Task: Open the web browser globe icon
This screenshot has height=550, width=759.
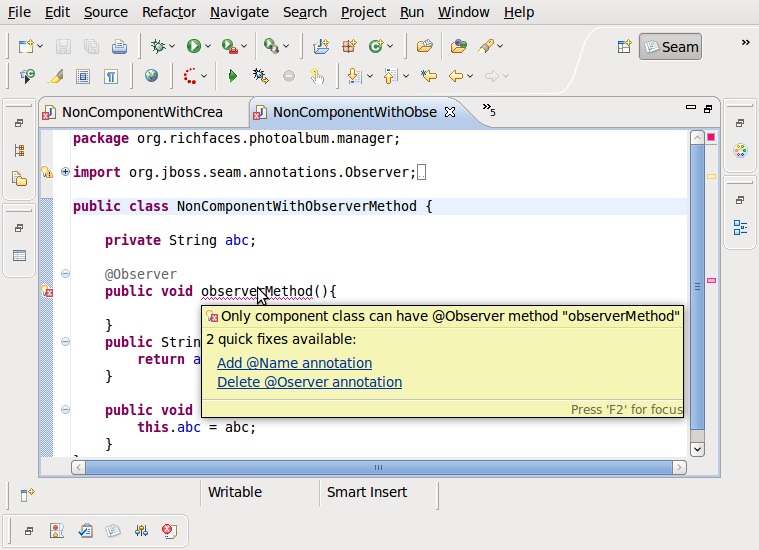Action: 151,76
